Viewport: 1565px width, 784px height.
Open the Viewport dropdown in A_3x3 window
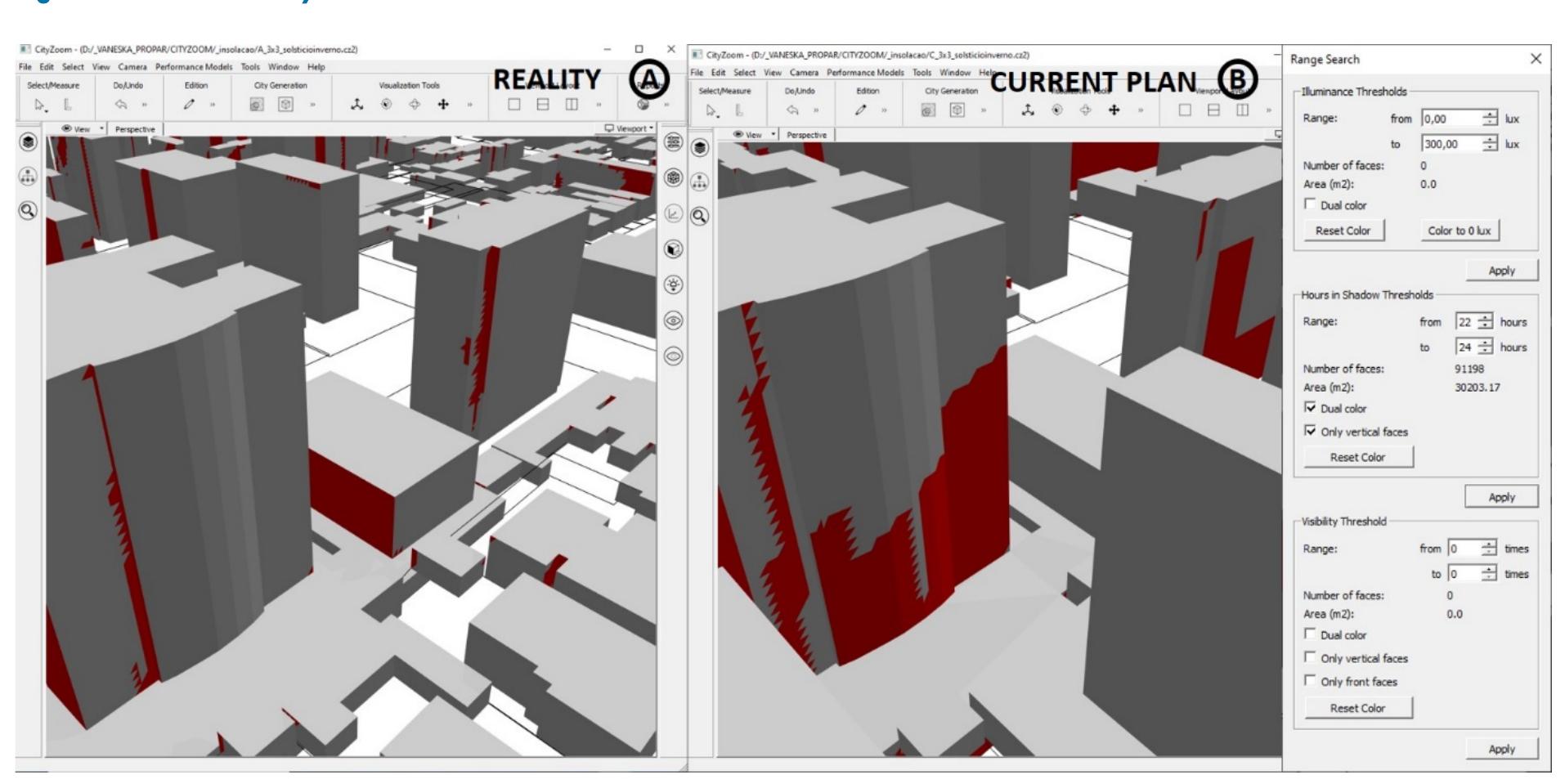630,128
